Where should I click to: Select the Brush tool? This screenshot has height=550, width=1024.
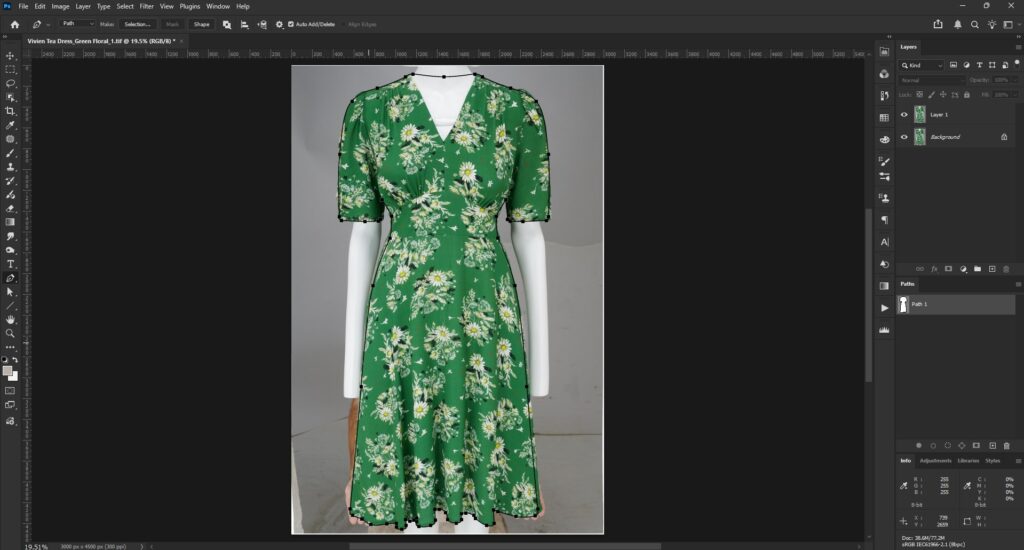click(x=10, y=153)
